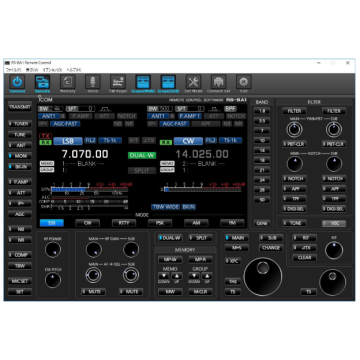The image size is (360, 360).
Task: Toggle the MONI monitor button
Action: tap(20, 156)
